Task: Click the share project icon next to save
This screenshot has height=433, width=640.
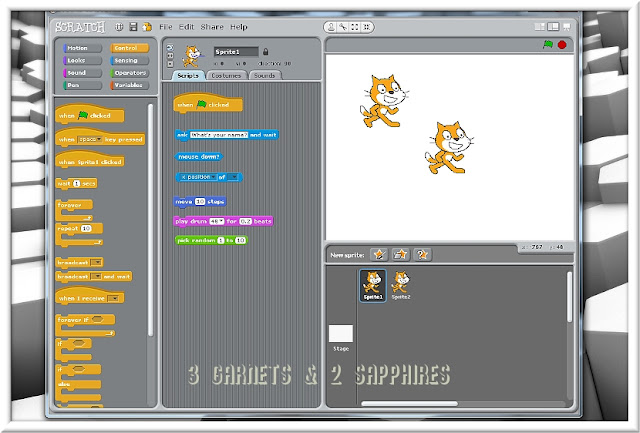Action: pyautogui.click(x=147, y=27)
